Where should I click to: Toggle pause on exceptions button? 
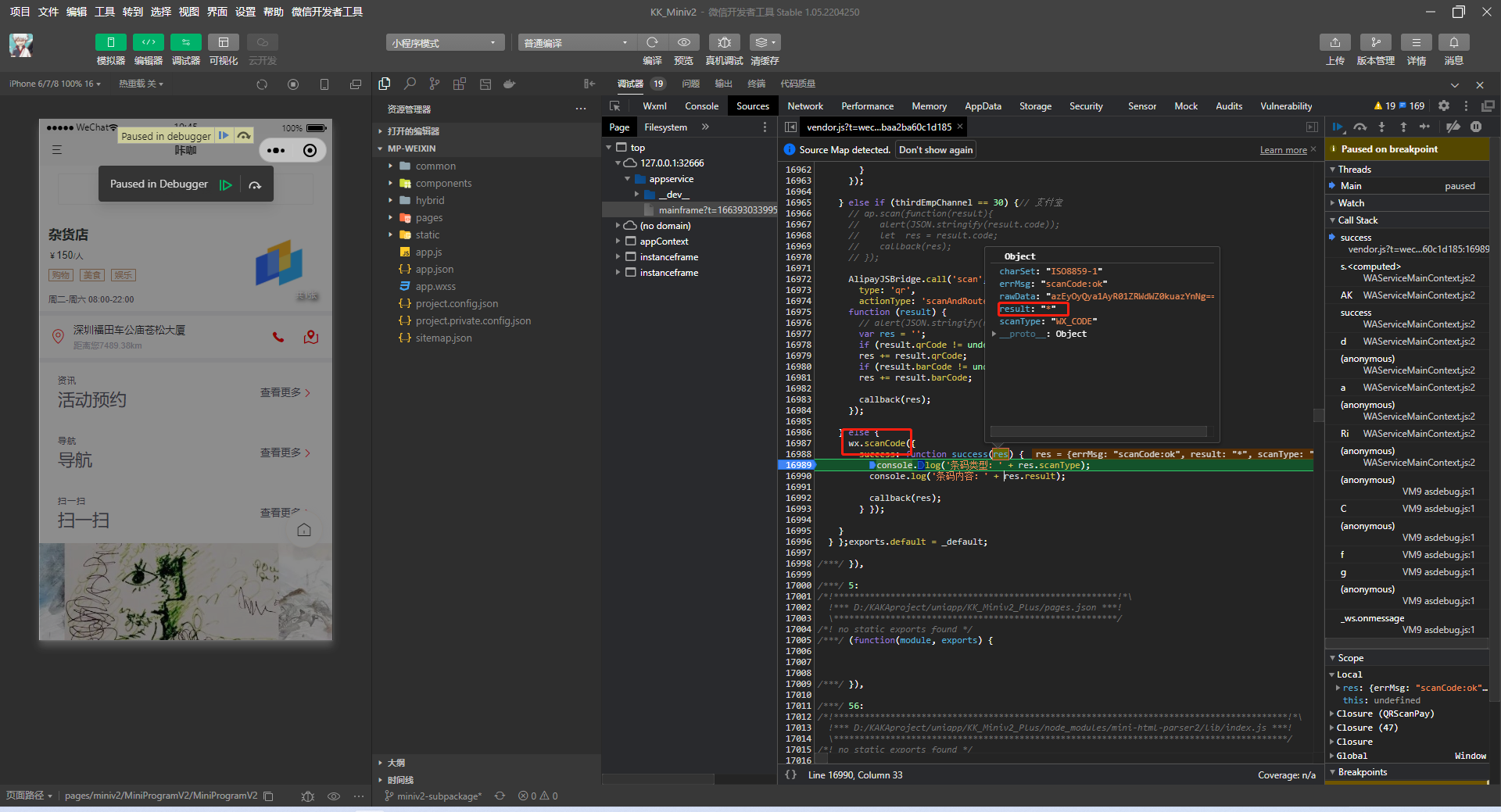tap(1476, 127)
